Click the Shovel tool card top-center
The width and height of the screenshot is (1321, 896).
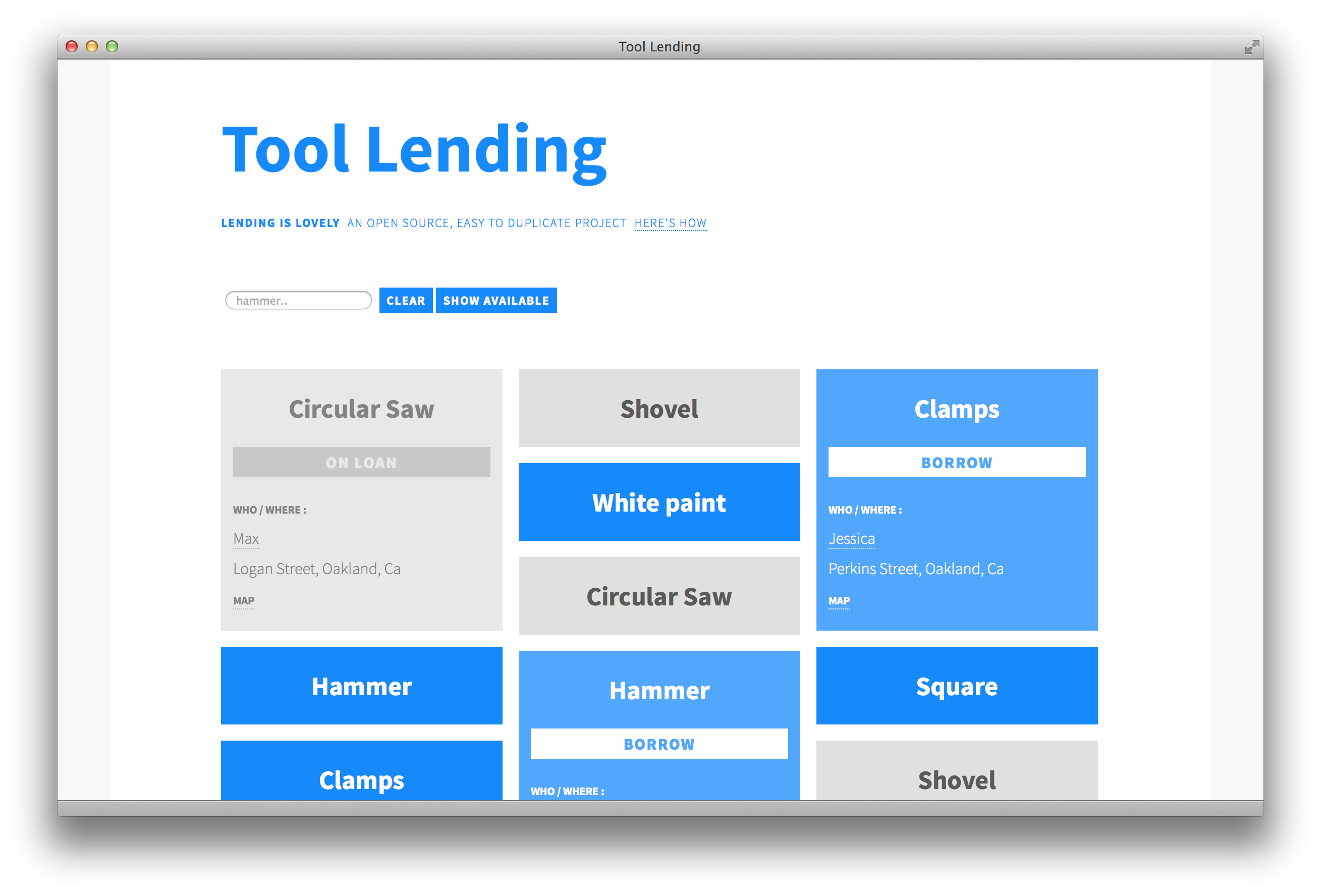coord(660,408)
